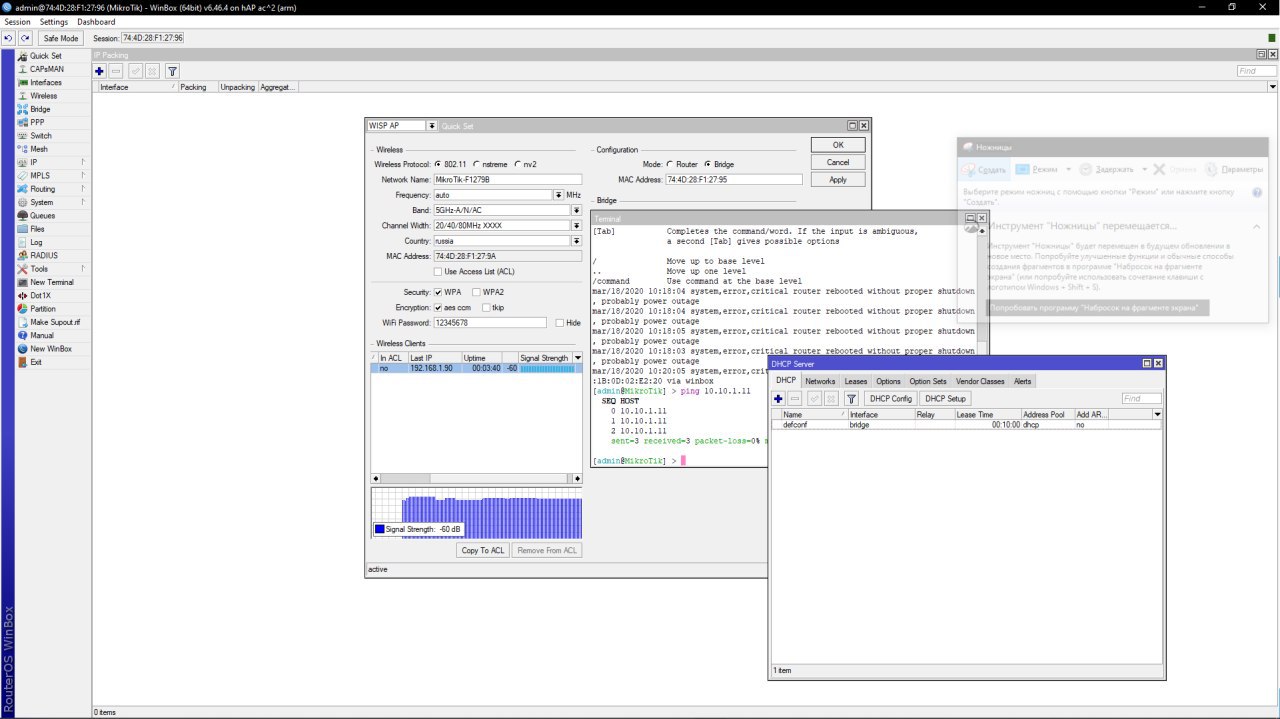Screen dimensions: 1280x719
Task: Toggle tkip encryption checkbox
Action: [486, 307]
